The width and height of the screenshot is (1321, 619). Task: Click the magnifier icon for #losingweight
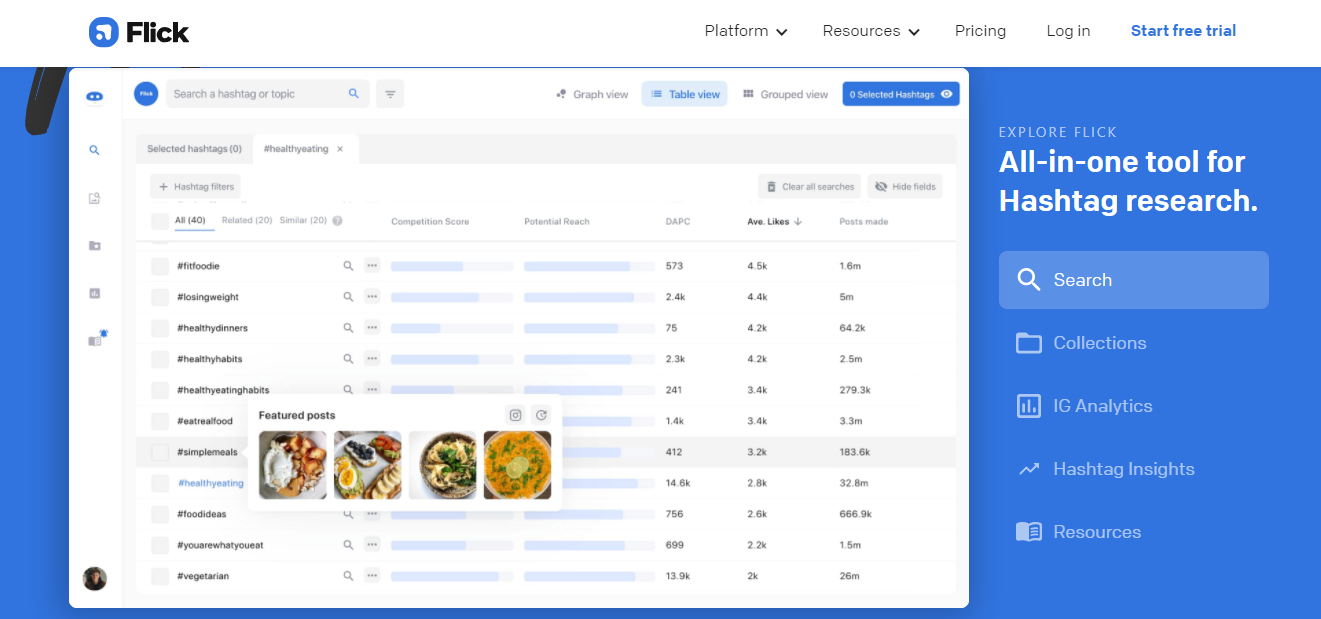click(348, 297)
